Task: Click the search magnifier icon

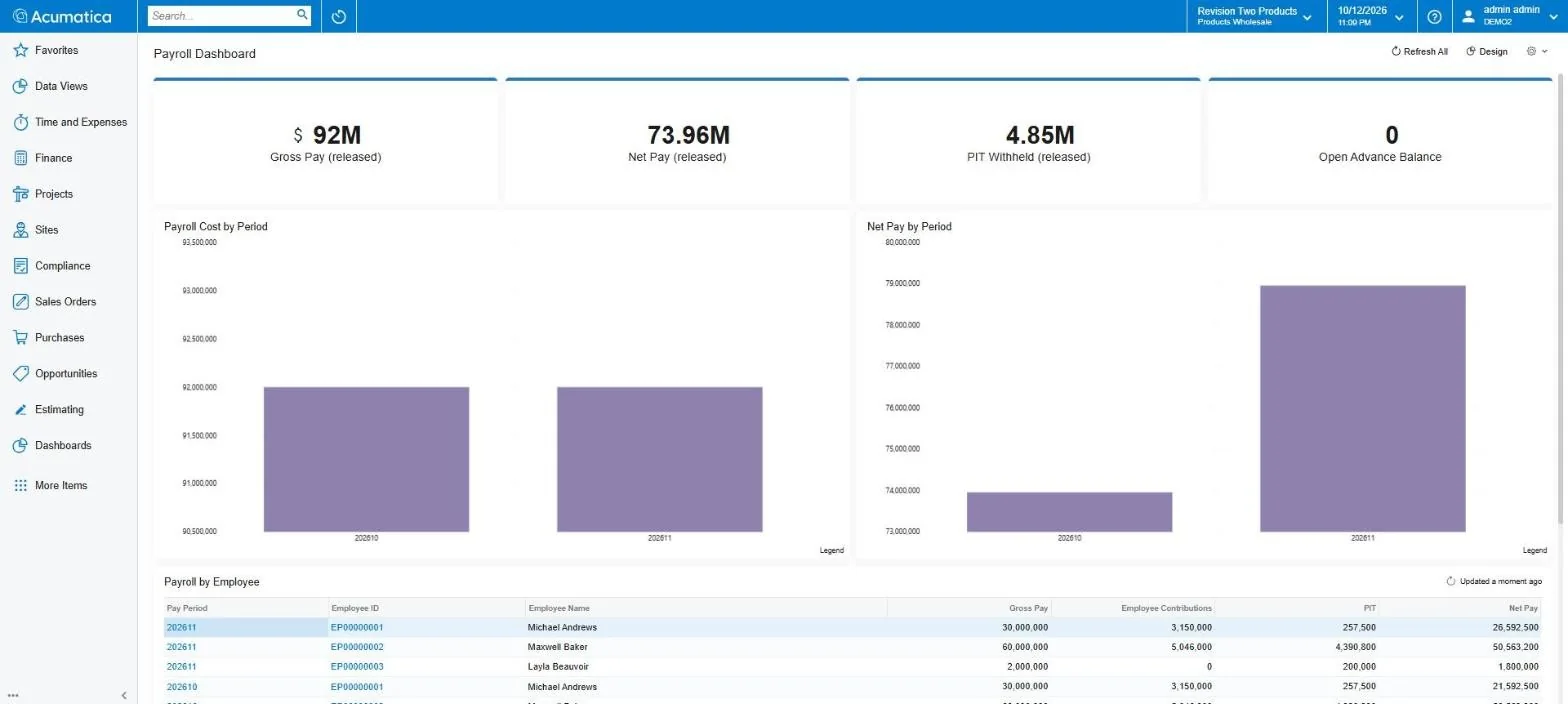Action: click(x=302, y=15)
